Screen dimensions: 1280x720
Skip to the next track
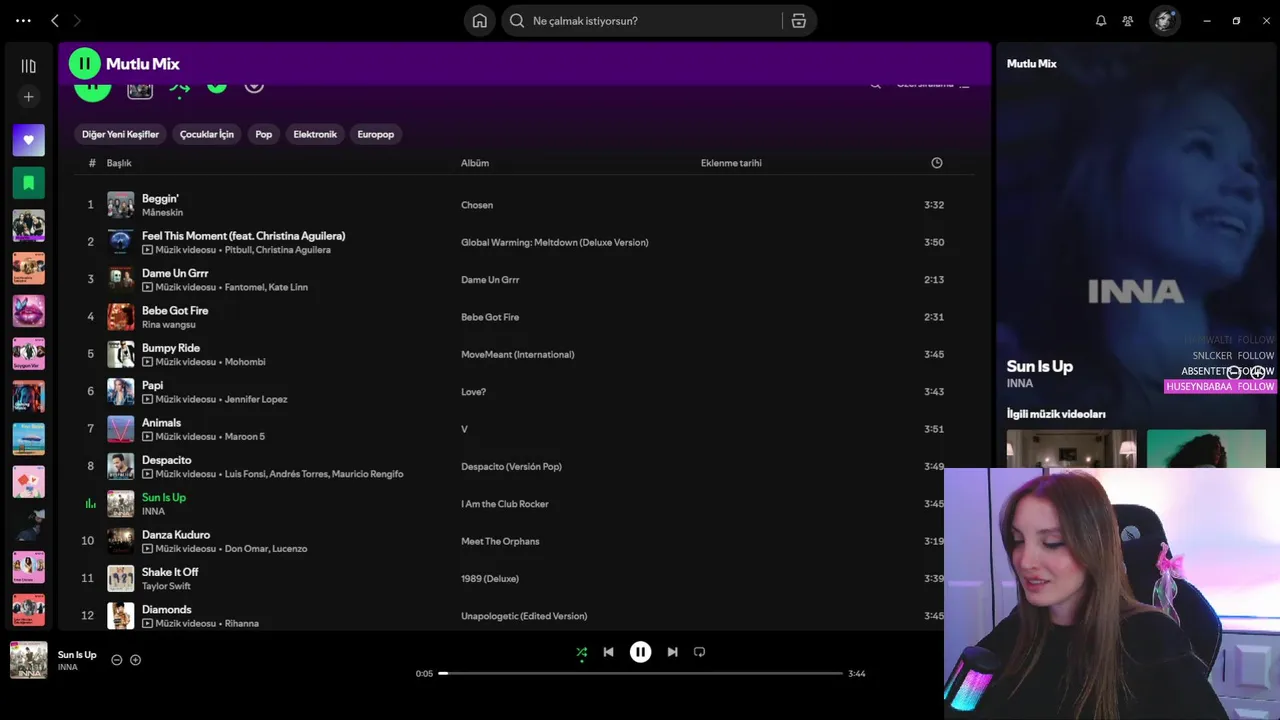[x=672, y=652]
